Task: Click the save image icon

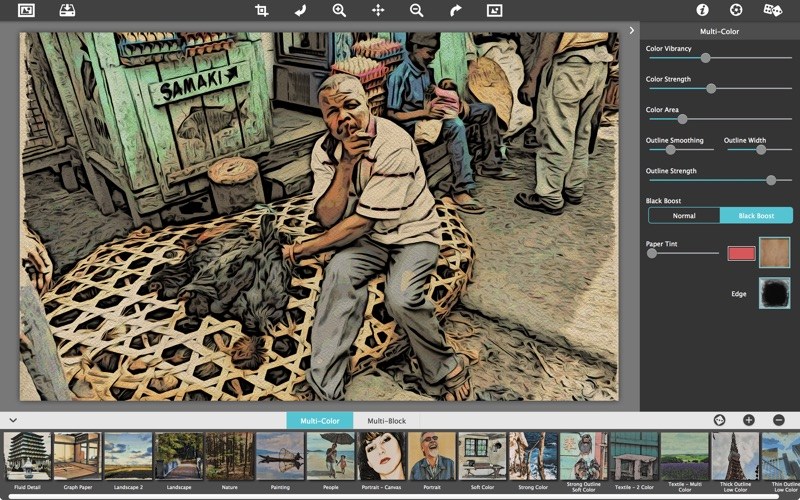Action: [67, 10]
